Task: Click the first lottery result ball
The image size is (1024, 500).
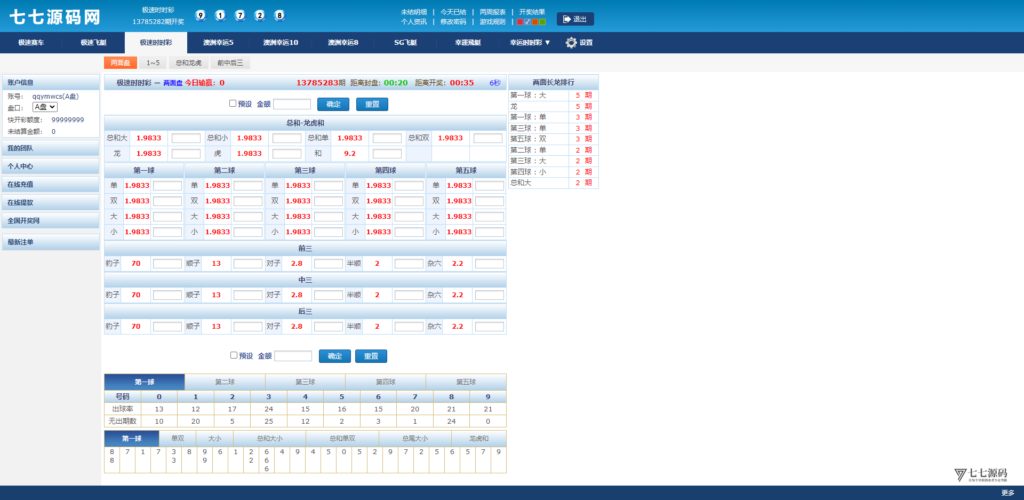Action: pyautogui.click(x=201, y=16)
